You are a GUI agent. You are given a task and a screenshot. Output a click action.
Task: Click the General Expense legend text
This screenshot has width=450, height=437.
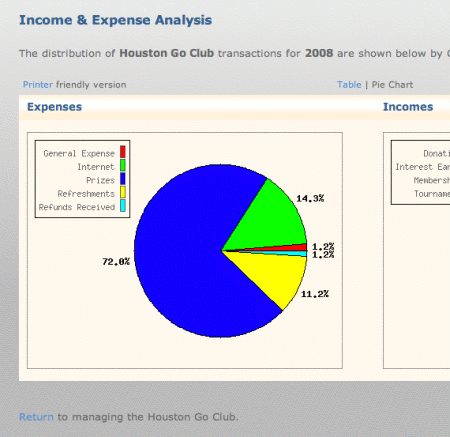tap(79, 153)
